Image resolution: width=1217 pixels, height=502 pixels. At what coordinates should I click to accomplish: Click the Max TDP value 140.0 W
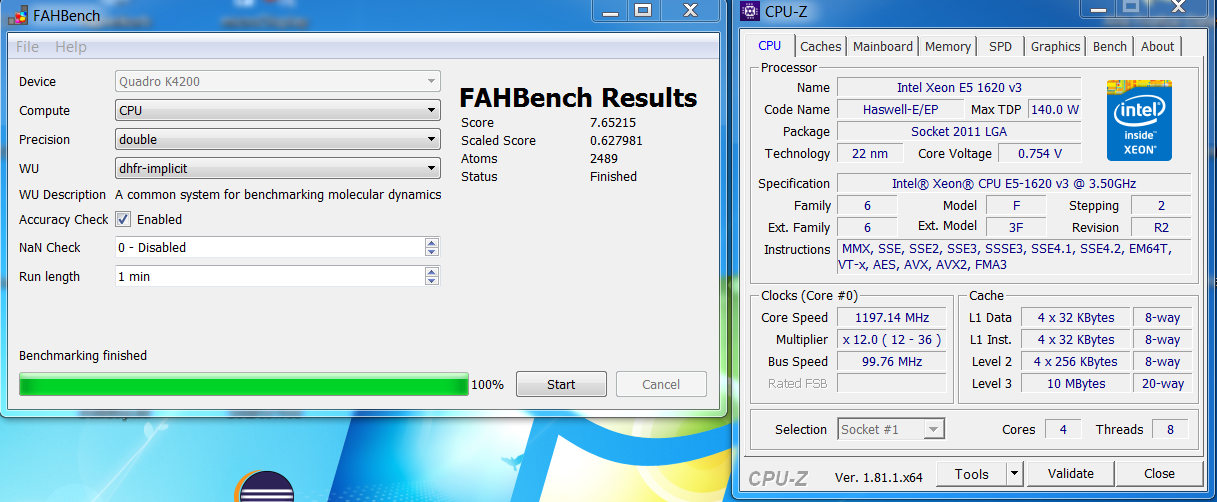[x=1054, y=110]
